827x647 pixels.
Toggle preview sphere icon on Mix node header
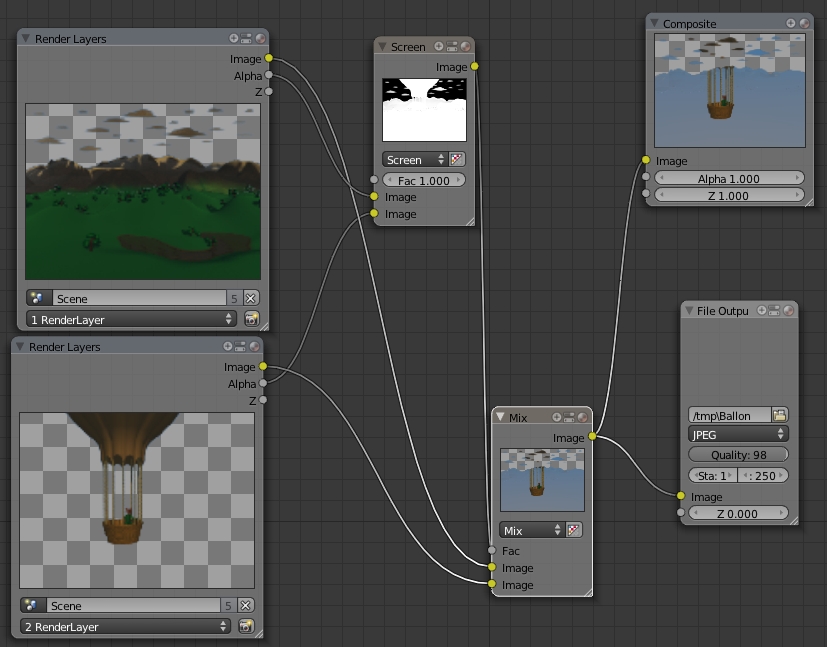(582, 417)
